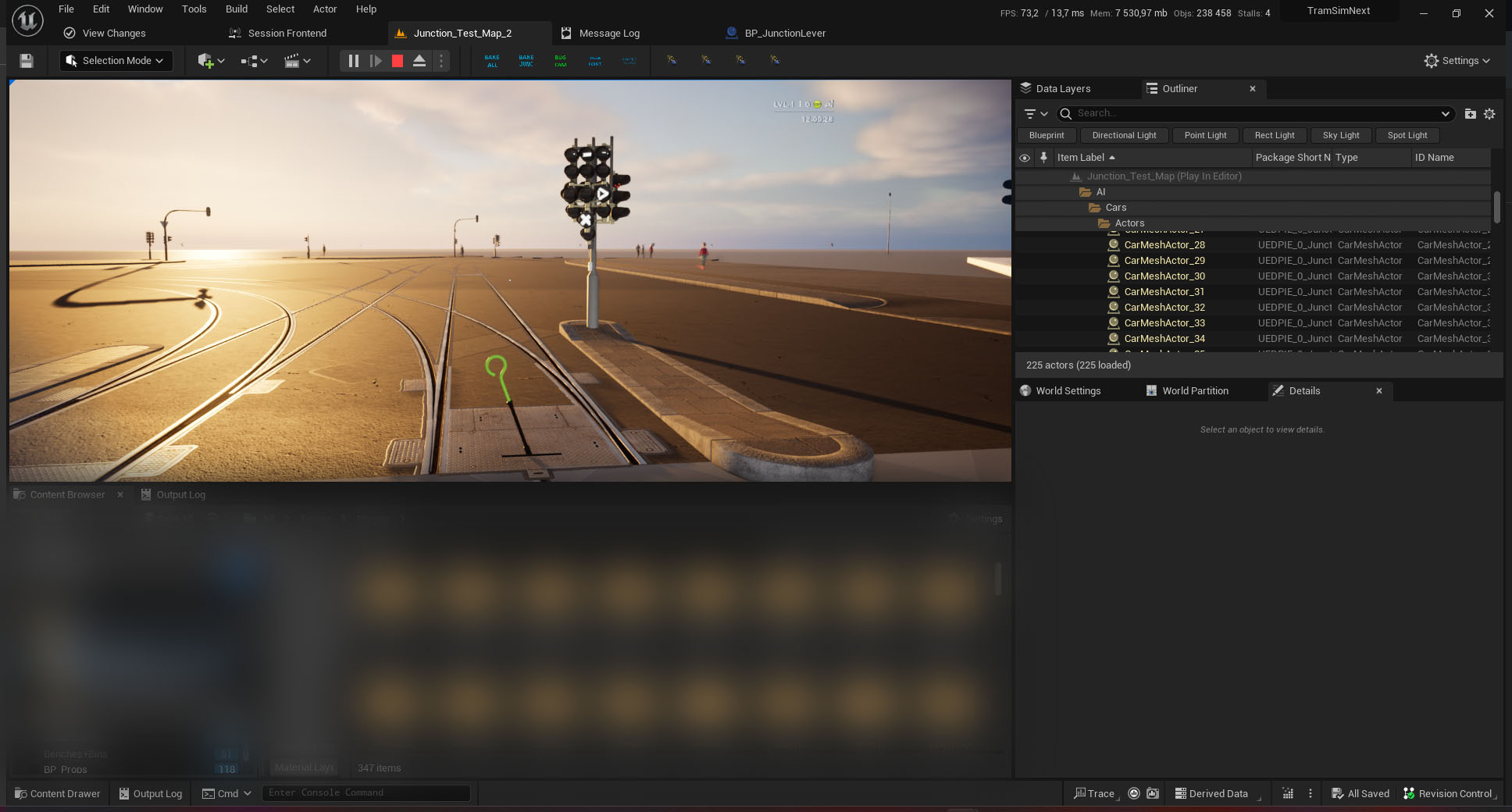Click the pin column header
1512x812 pixels.
1043,158
